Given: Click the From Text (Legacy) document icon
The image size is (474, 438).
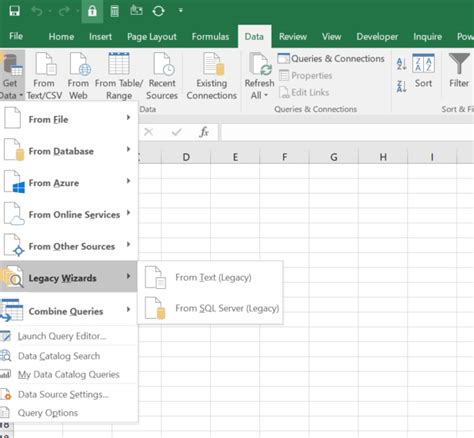Looking at the screenshot, I should (155, 277).
